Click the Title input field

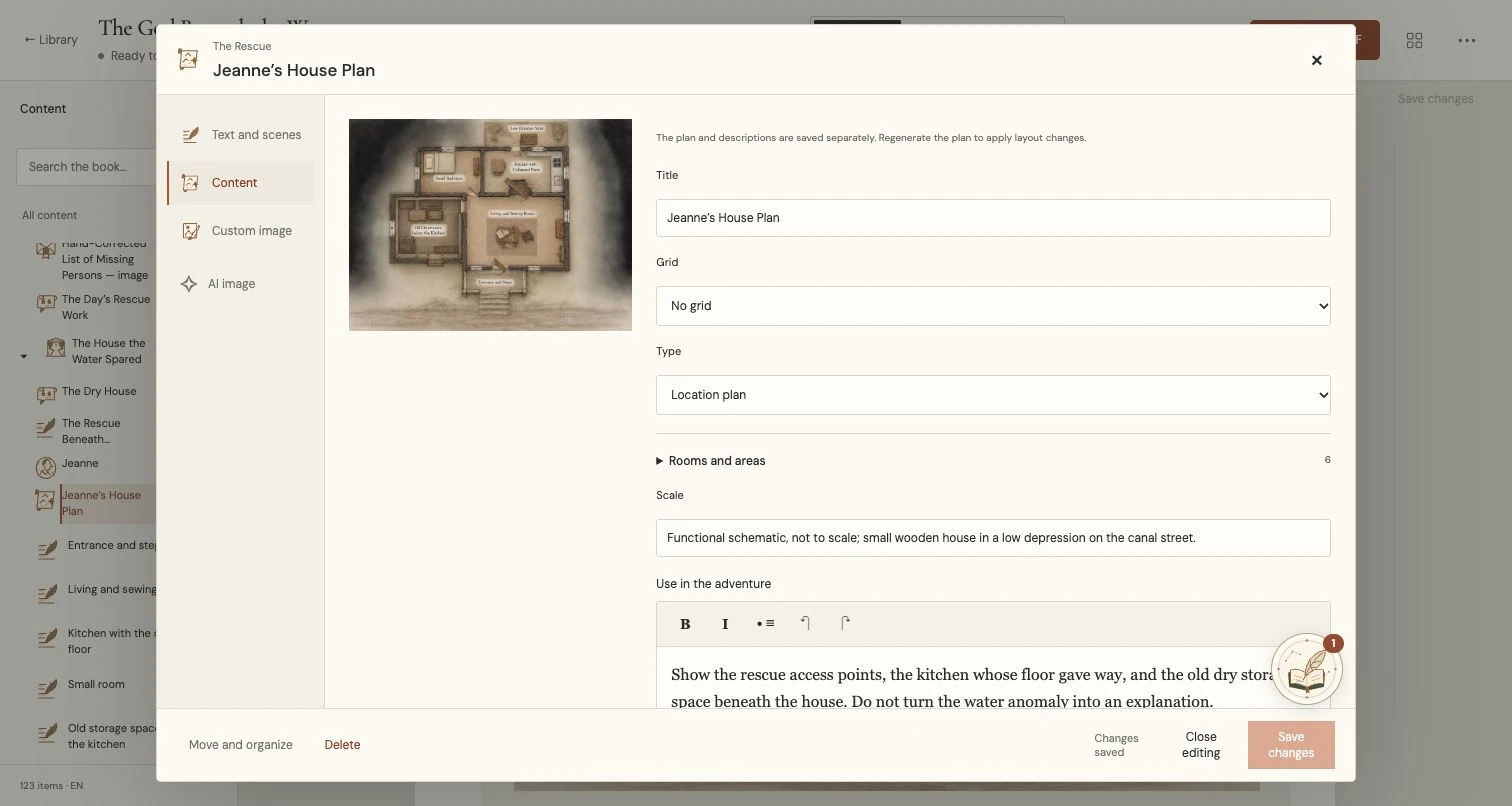tap(993, 218)
